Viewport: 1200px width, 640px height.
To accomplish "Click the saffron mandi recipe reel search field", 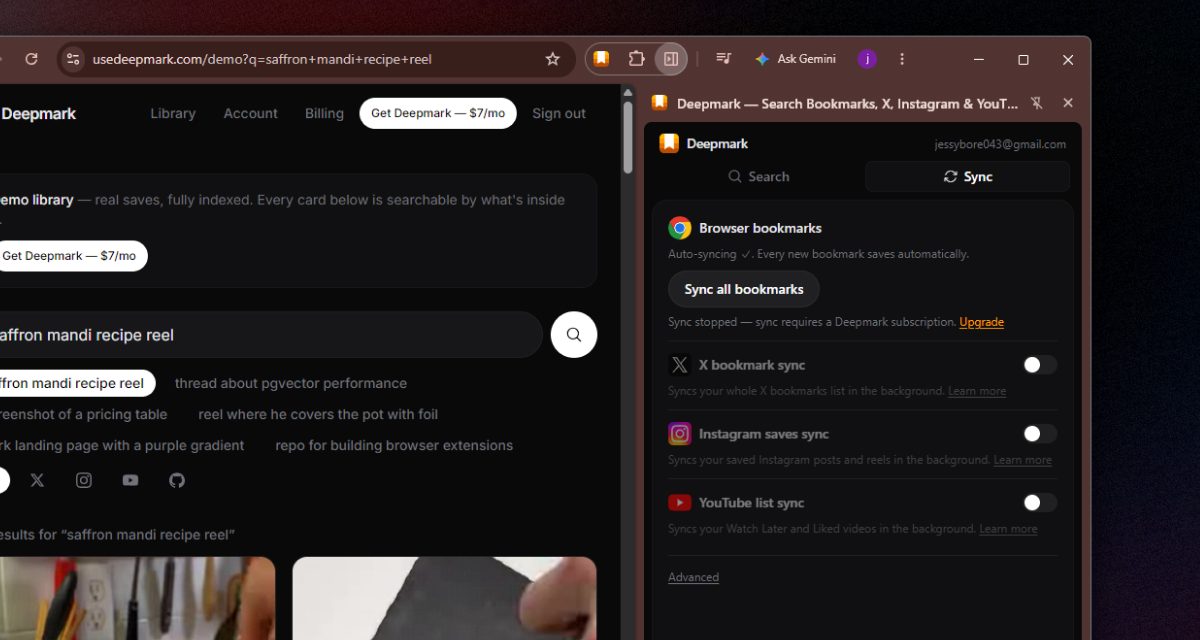I will pyautogui.click(x=270, y=335).
